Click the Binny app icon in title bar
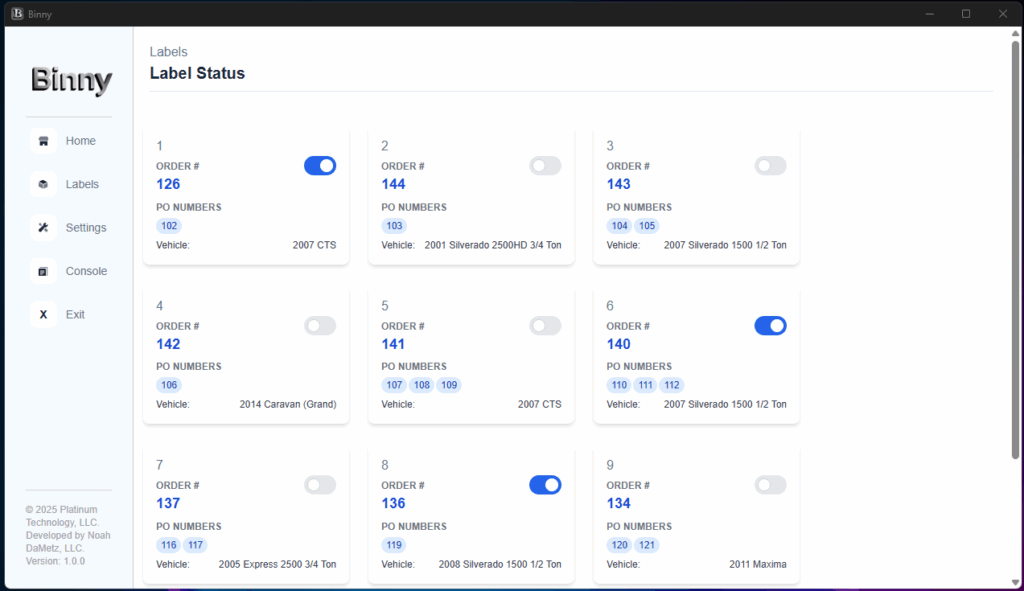The image size is (1024, 591). tap(18, 14)
